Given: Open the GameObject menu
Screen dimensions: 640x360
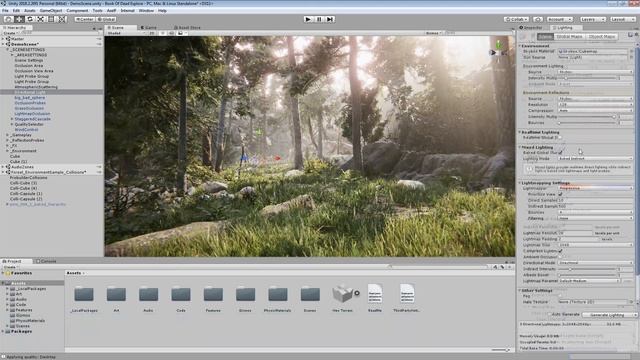Looking at the screenshot, I should click(51, 11).
